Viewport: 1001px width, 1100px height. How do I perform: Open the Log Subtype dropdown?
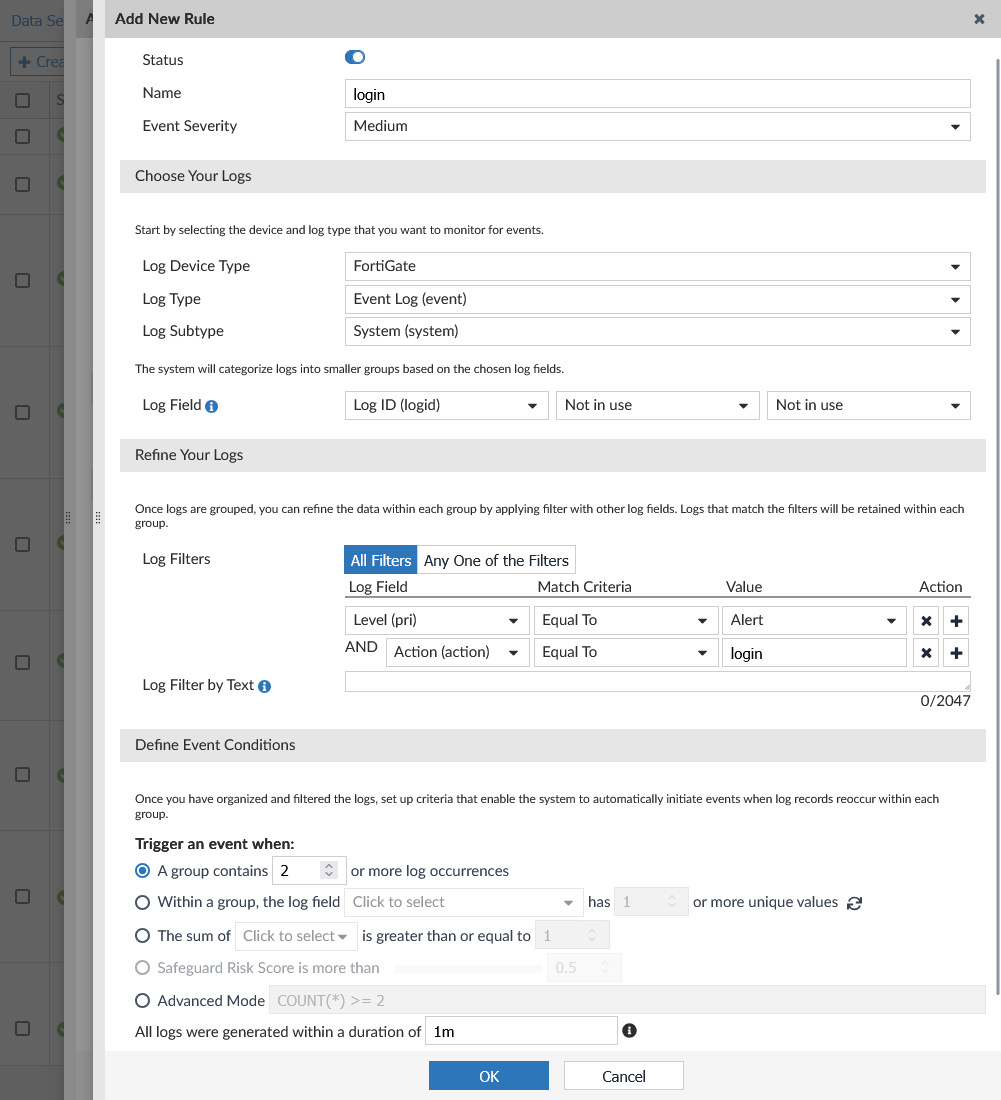pyautogui.click(x=657, y=331)
